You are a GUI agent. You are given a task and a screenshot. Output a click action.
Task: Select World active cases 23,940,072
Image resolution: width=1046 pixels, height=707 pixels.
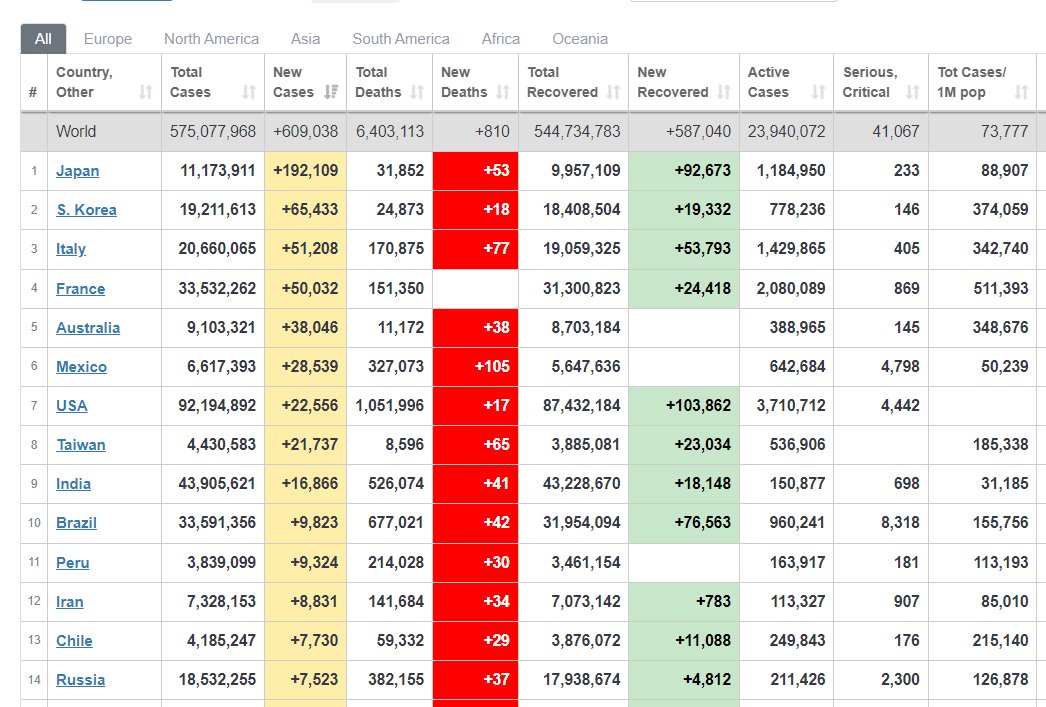787,131
